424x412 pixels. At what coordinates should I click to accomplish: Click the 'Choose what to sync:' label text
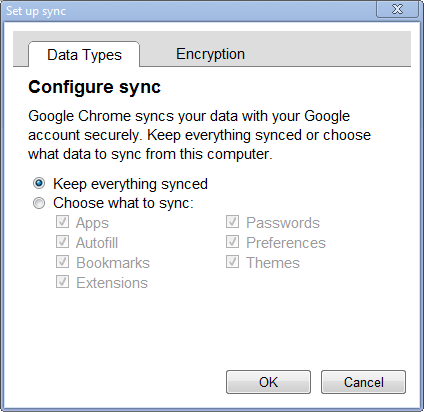coord(123,203)
